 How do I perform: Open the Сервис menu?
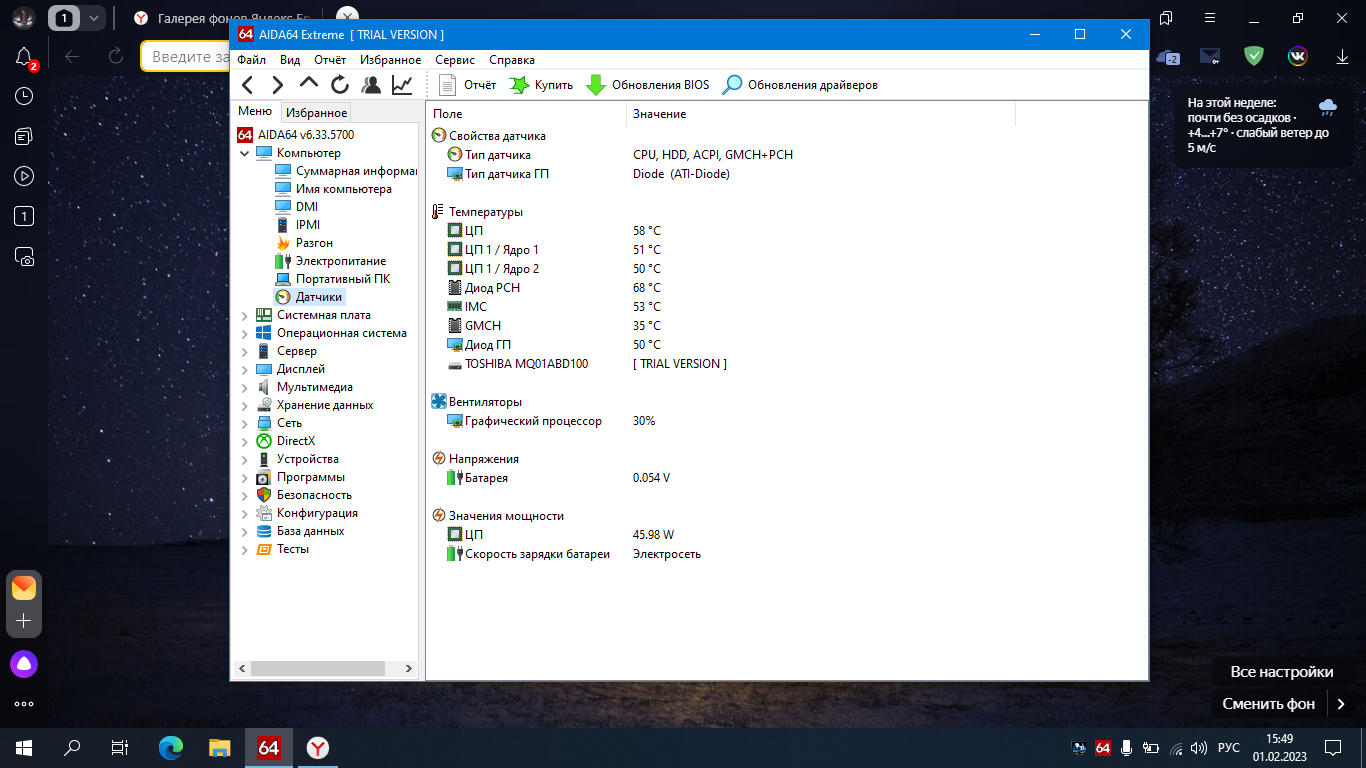tap(455, 60)
